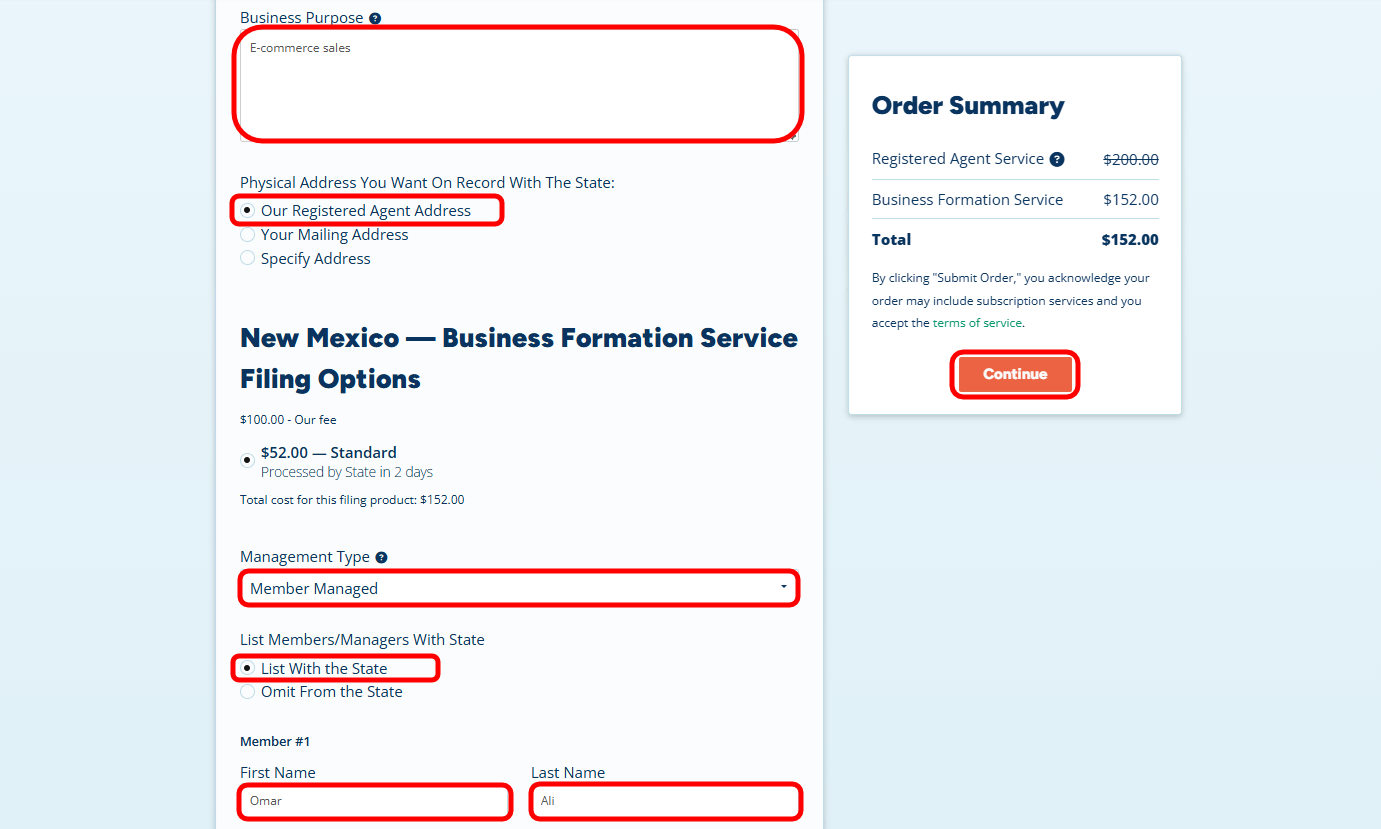Select Omit From the State option

[248, 692]
